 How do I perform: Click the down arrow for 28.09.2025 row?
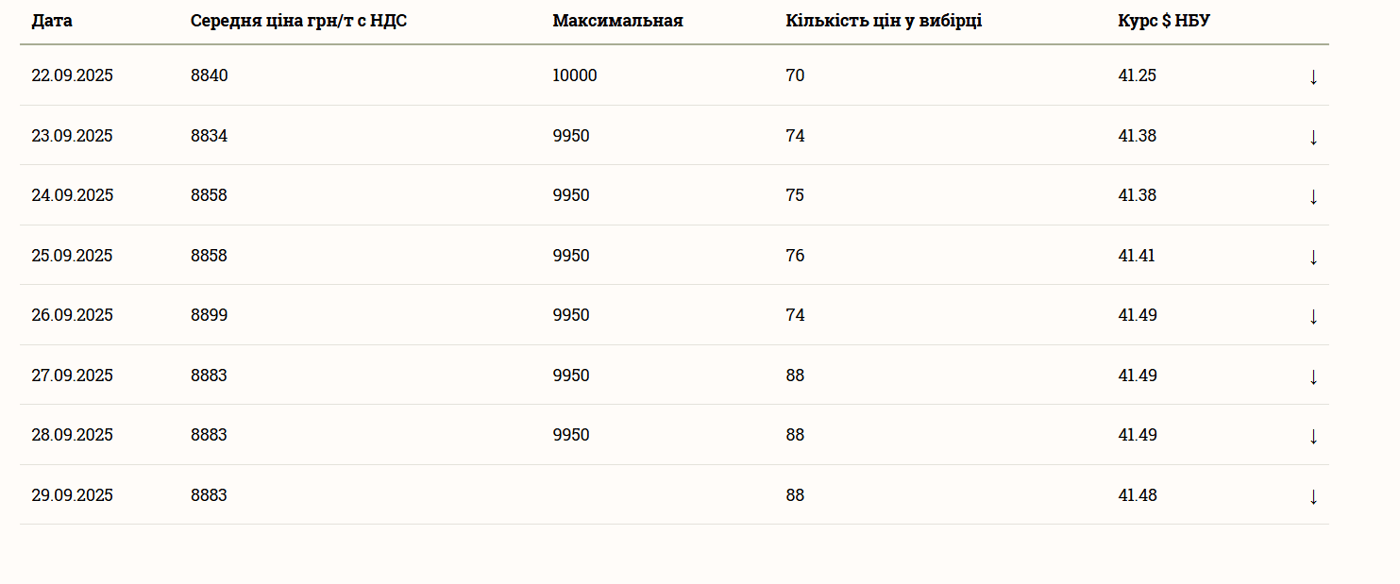coord(1313,436)
